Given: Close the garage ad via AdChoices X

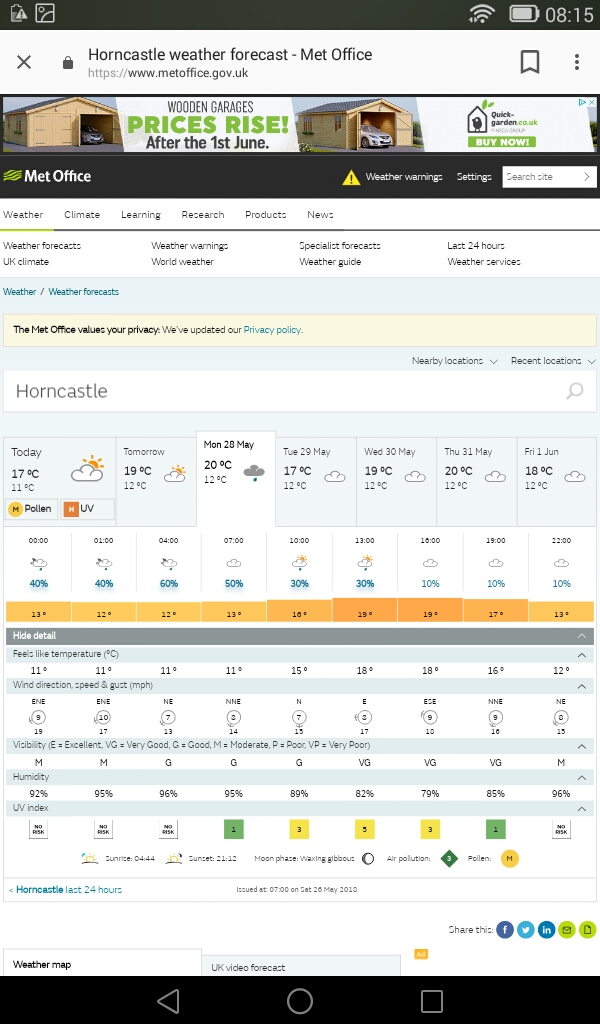Looking at the screenshot, I should click(x=591, y=103).
